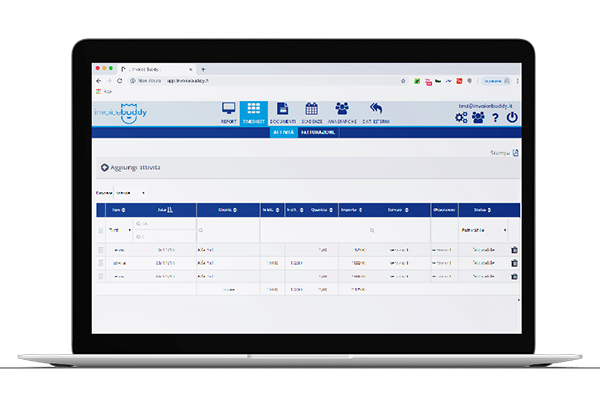The height and width of the screenshot is (400, 600).
Task: Open a new browser tab with plus
Action: click(203, 69)
